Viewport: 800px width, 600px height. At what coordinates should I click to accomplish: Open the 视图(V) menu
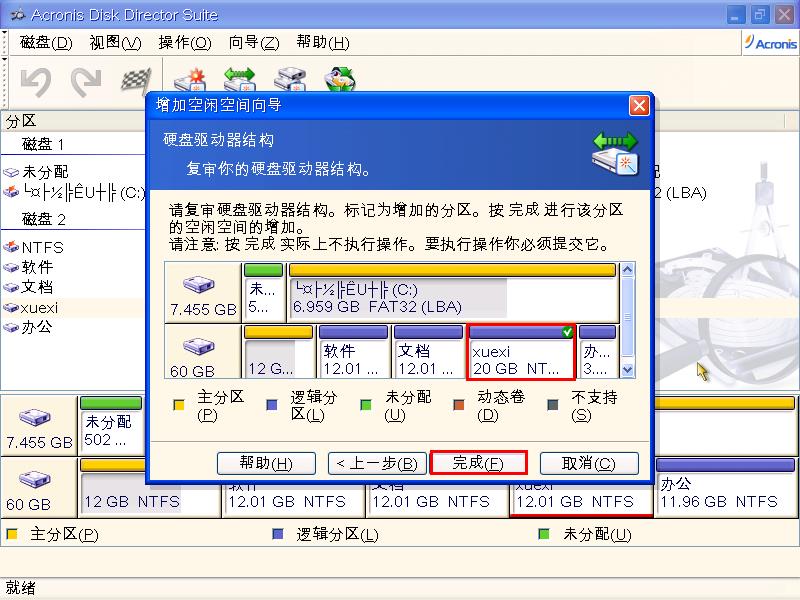coord(115,42)
